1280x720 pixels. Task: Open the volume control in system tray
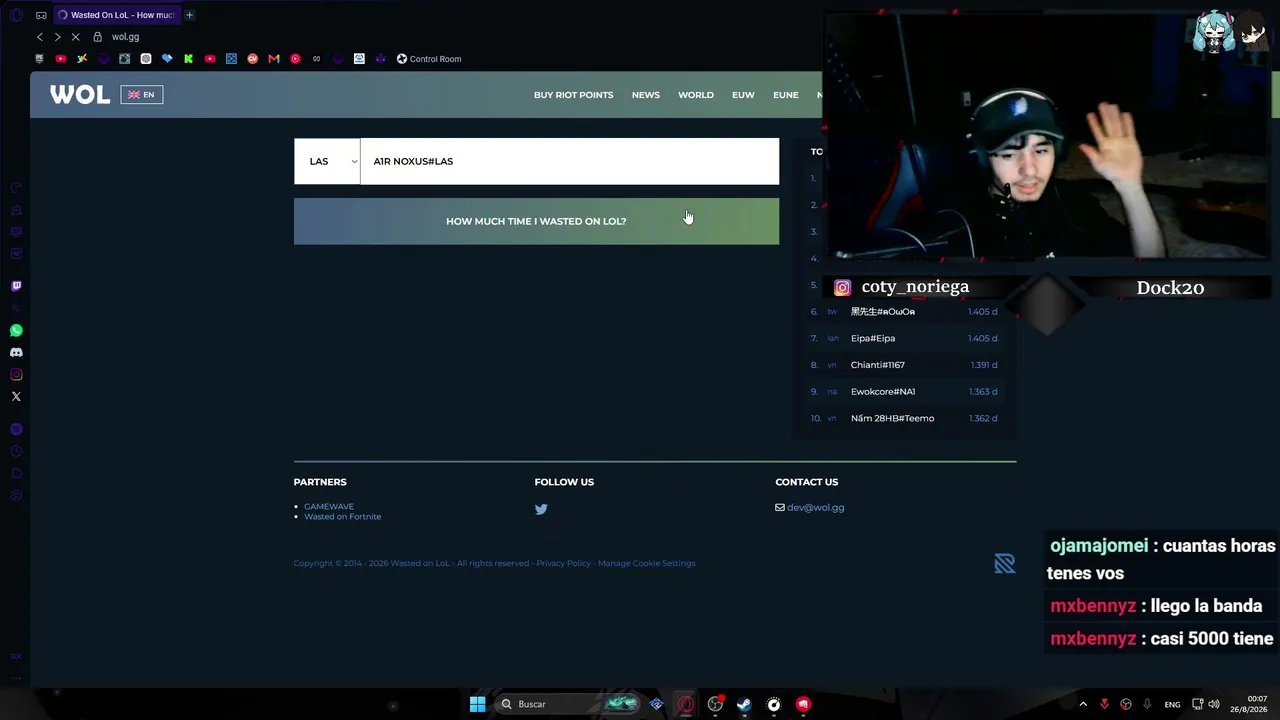click(1212, 704)
